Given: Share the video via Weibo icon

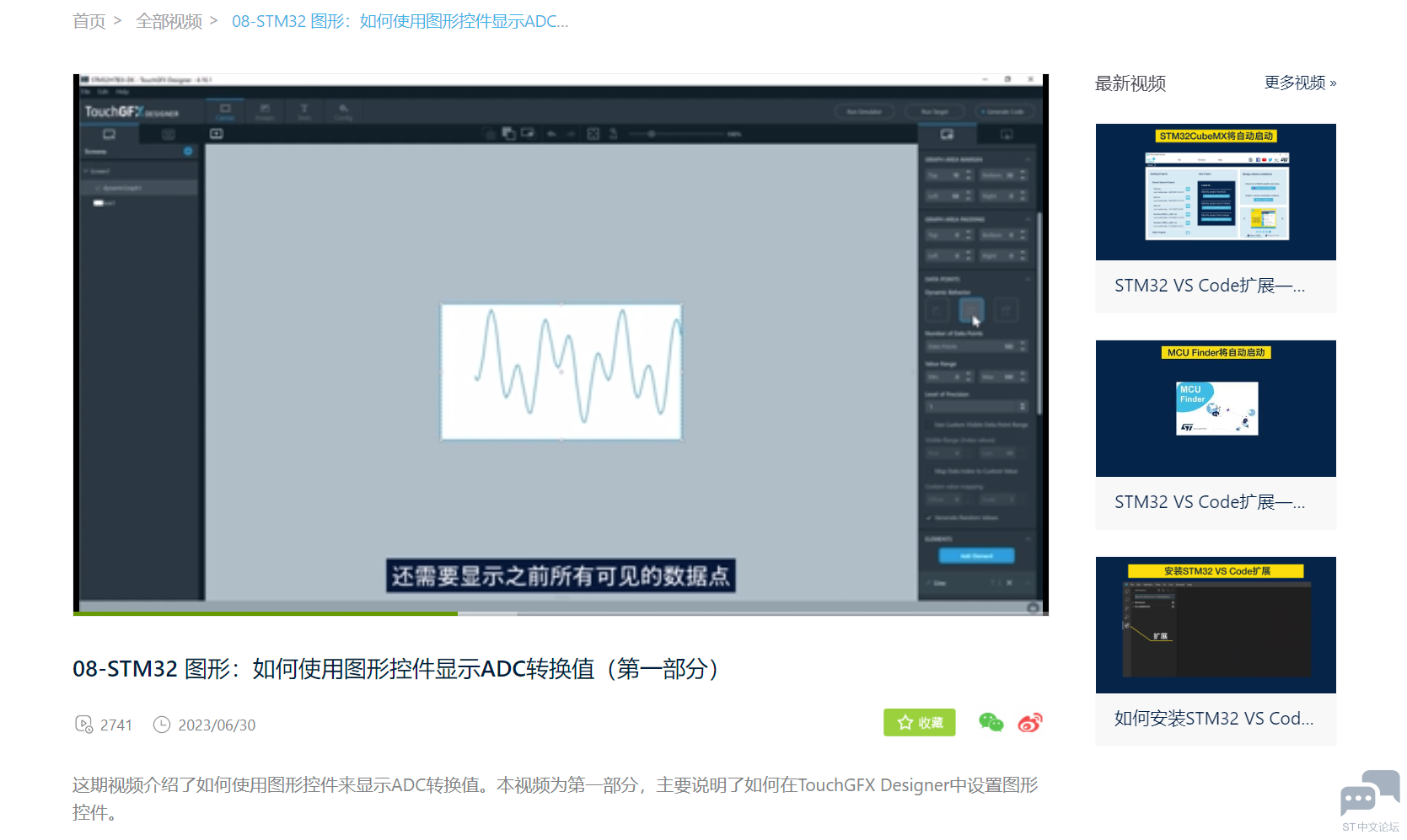Looking at the screenshot, I should click(x=1030, y=722).
